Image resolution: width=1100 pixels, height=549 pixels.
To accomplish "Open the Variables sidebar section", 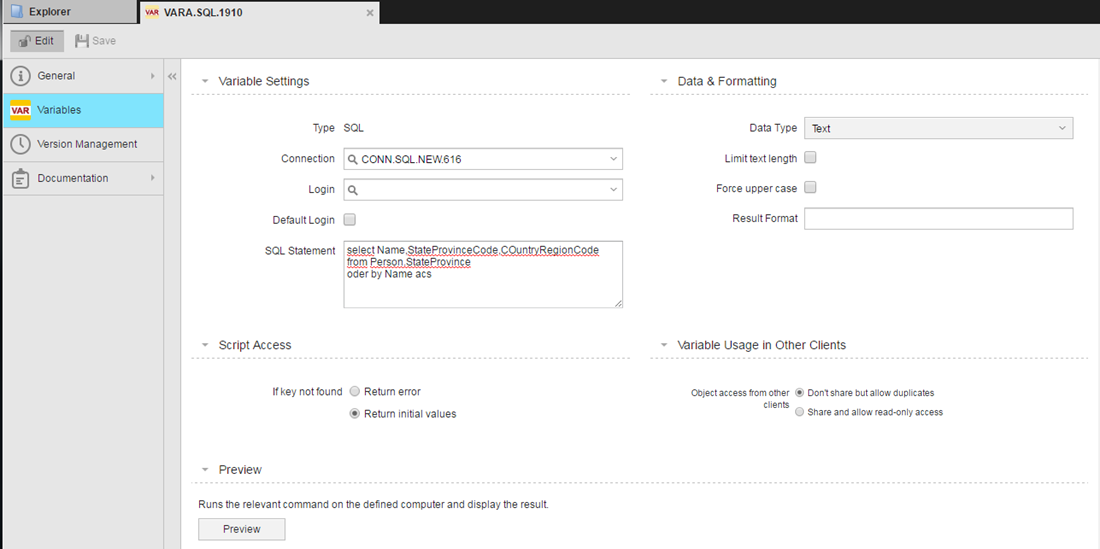I will (82, 110).
